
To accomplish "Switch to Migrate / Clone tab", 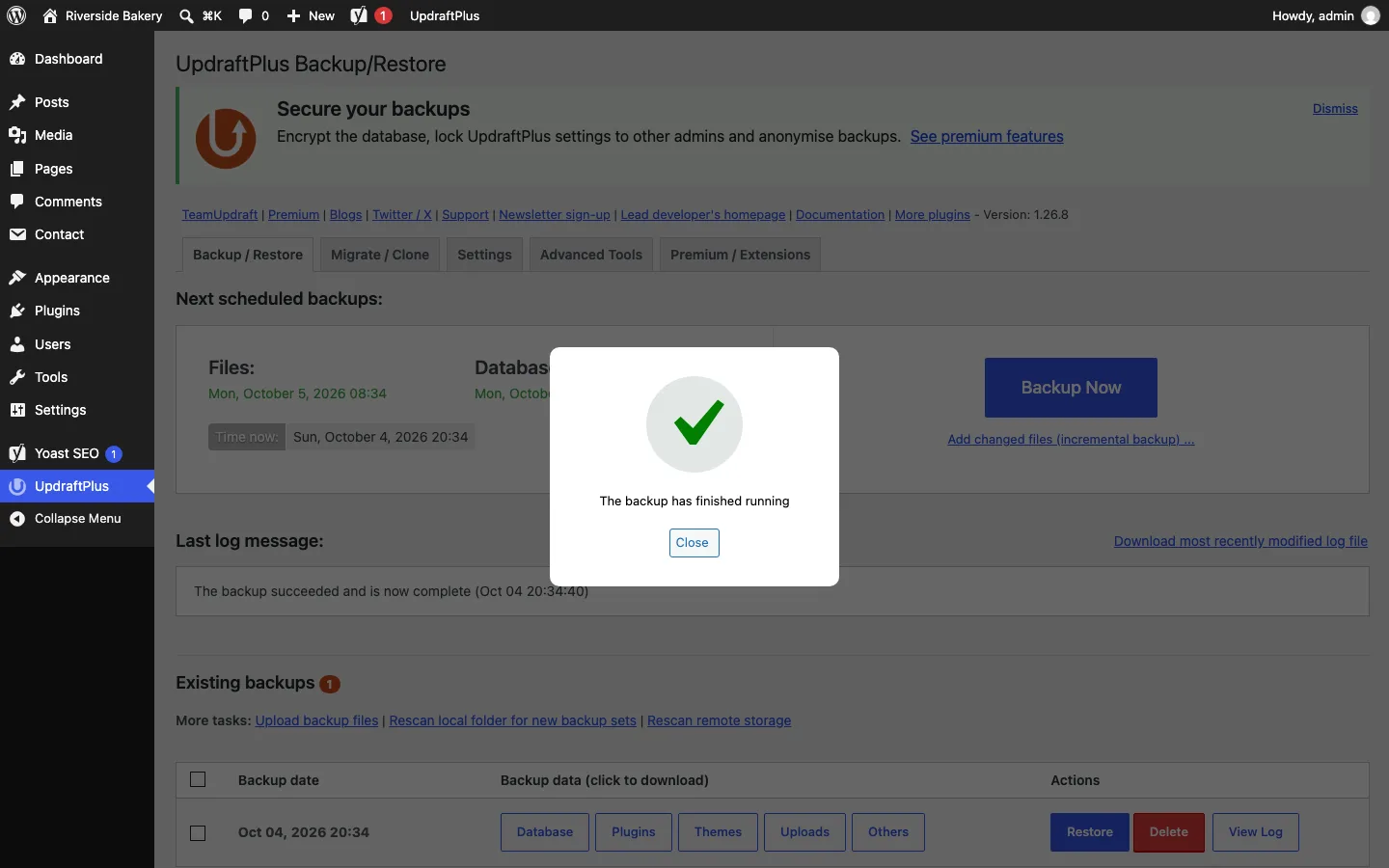I will click(x=380, y=255).
